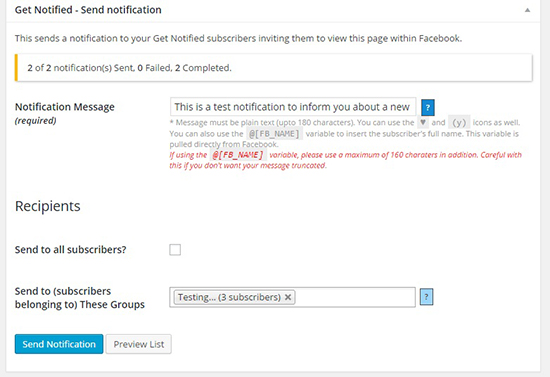Collapse the Get Notified panel arrow

[527, 10]
